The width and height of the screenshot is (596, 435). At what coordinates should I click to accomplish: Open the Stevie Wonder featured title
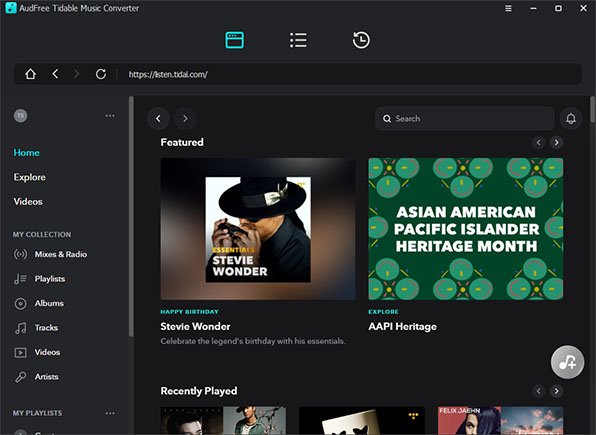click(x=195, y=326)
